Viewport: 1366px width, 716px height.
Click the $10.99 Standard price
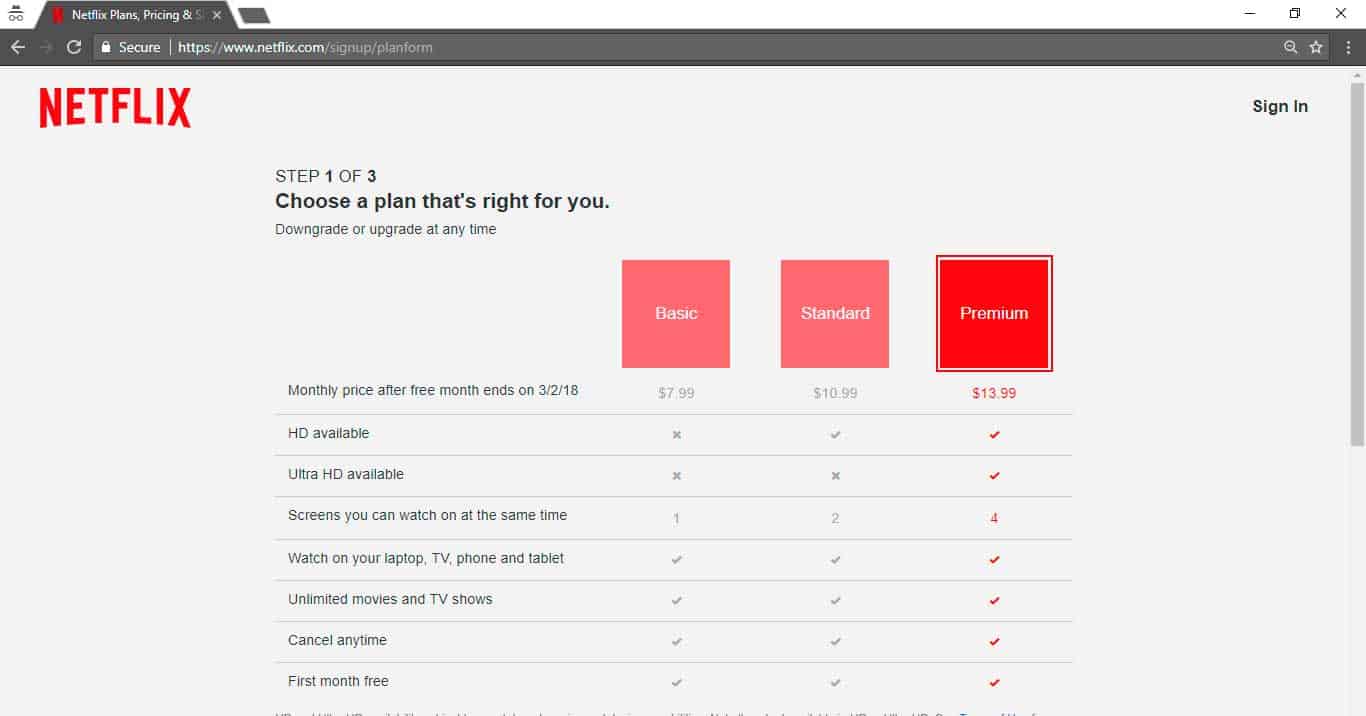coord(835,393)
